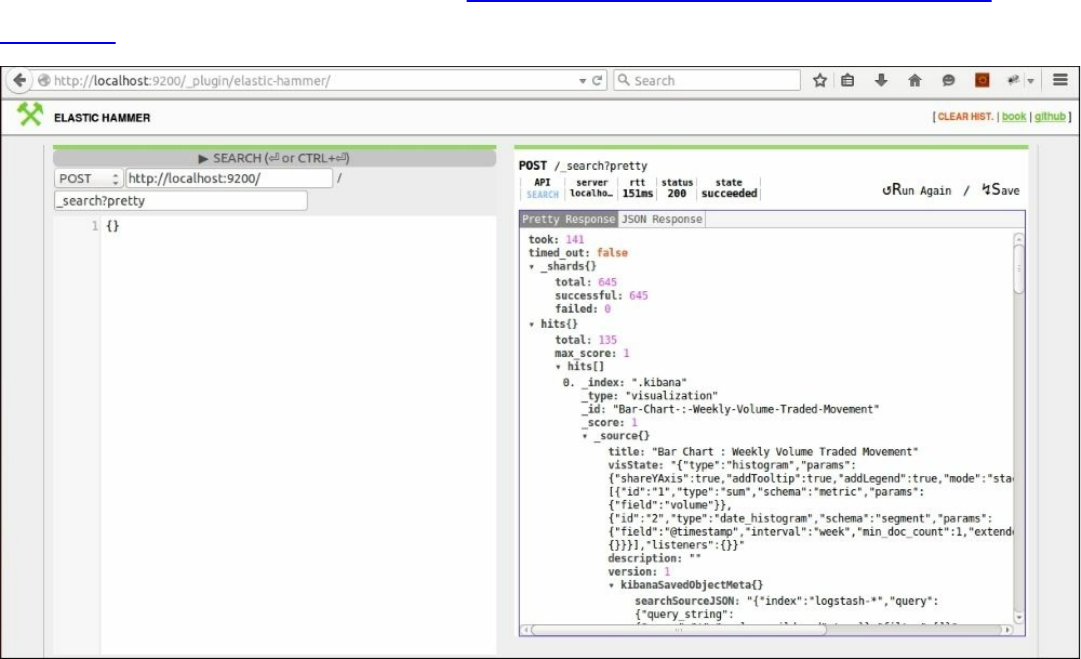Click the _search?pretty endpoint input field
Viewport: 1081px width, 659px height.
click(x=180, y=201)
